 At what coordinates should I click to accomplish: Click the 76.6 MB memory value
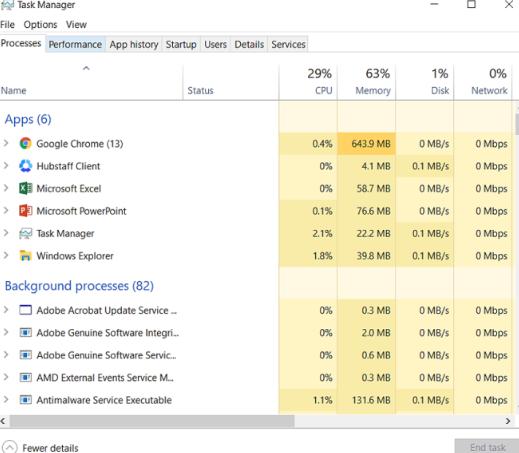pyautogui.click(x=373, y=211)
